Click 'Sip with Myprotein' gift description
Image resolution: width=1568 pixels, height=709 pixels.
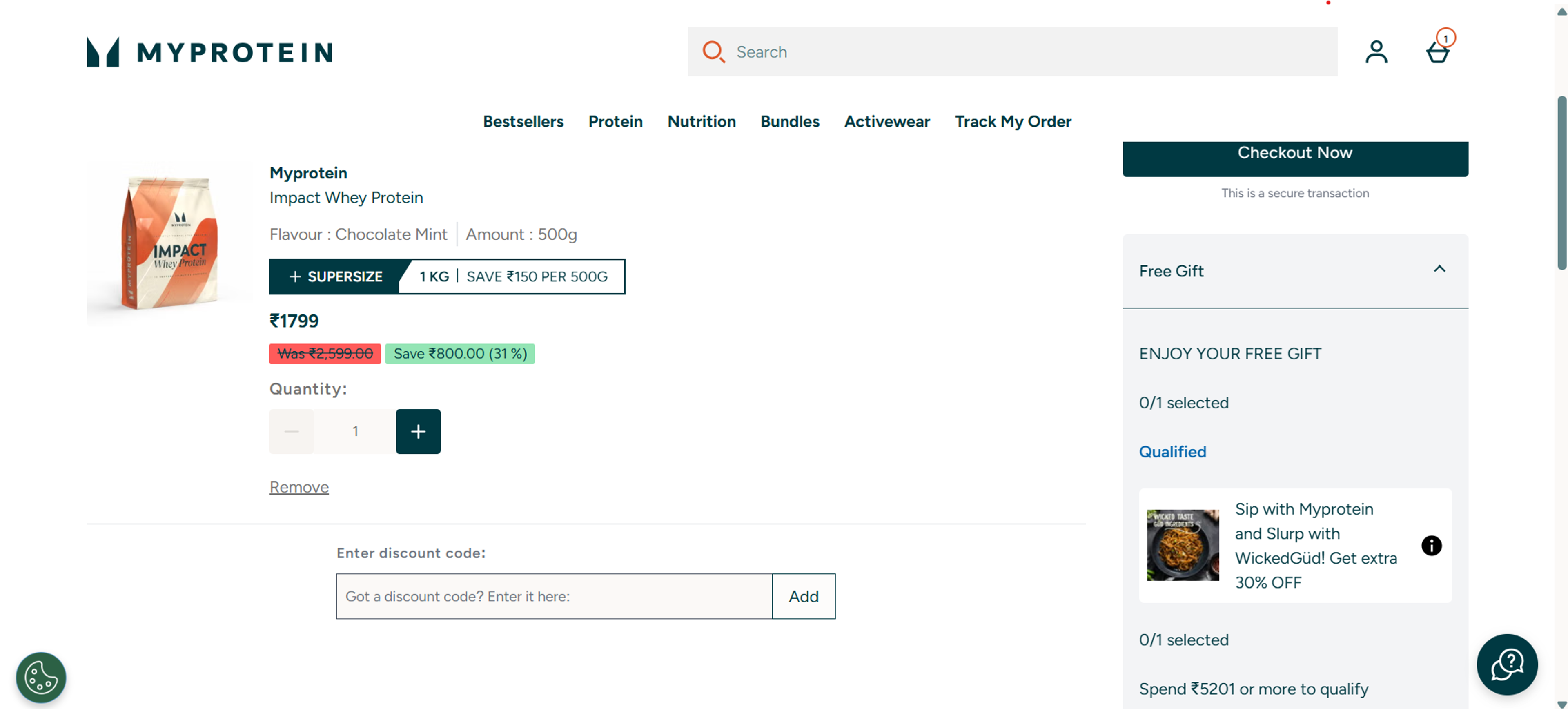(1315, 545)
